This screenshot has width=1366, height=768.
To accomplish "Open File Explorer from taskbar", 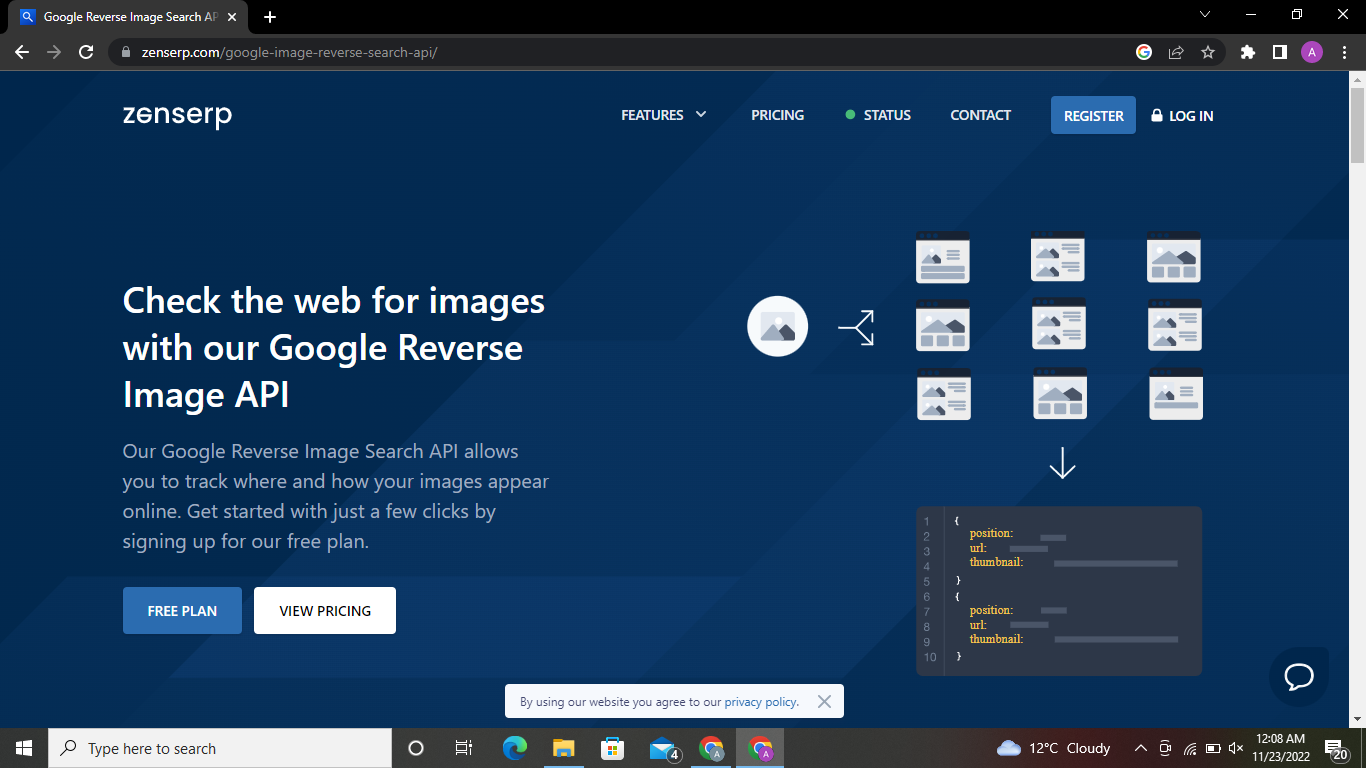I will pos(564,748).
